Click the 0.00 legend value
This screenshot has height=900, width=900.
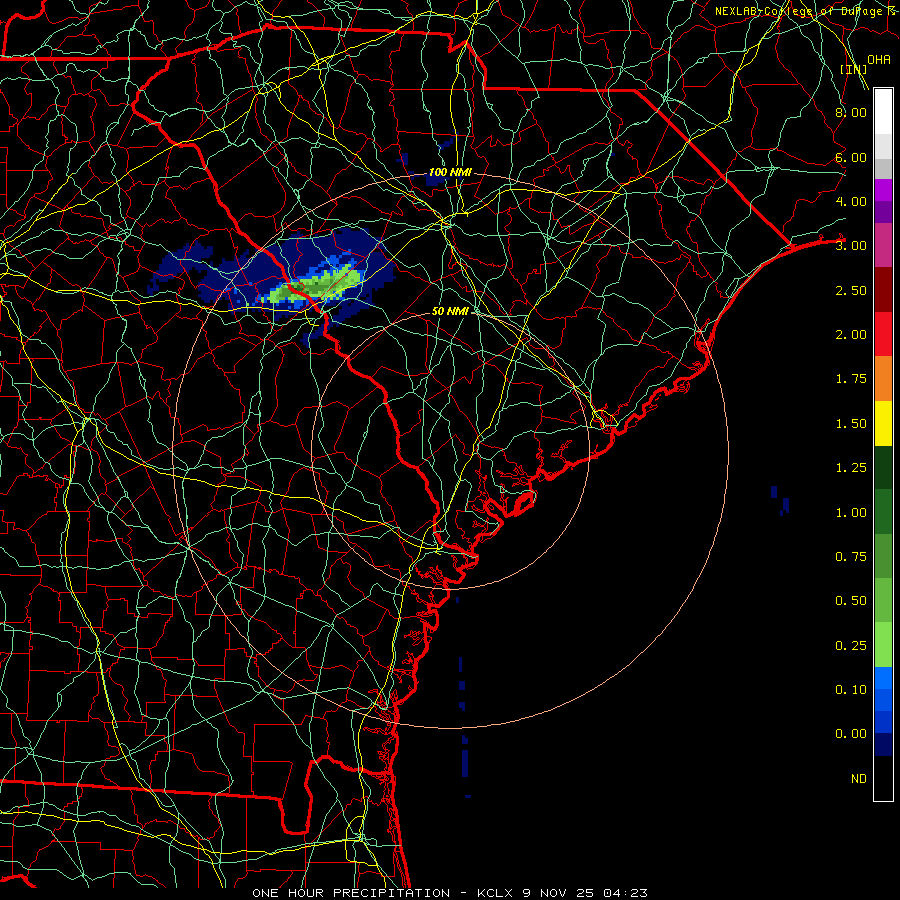pos(851,734)
